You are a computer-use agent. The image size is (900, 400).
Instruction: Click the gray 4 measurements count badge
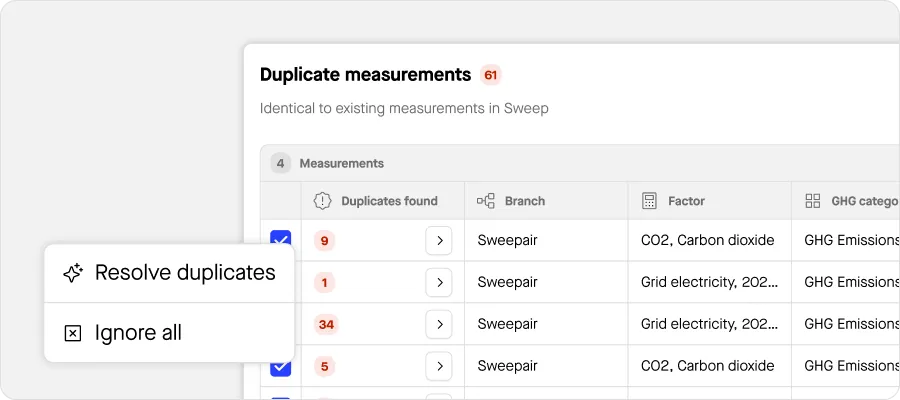280,163
